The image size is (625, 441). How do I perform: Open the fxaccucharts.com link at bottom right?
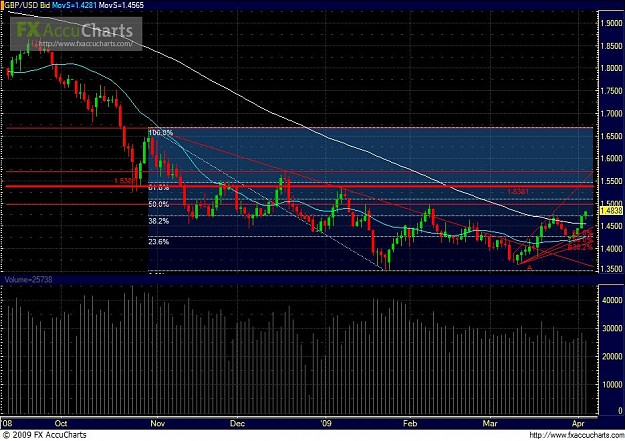tap(576, 435)
